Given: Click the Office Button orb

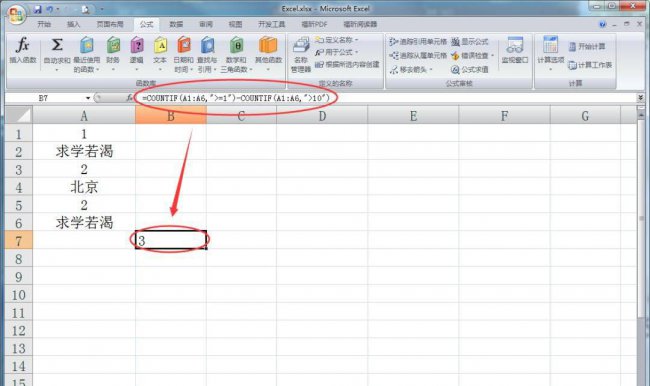Looking at the screenshot, I should tap(16, 15).
